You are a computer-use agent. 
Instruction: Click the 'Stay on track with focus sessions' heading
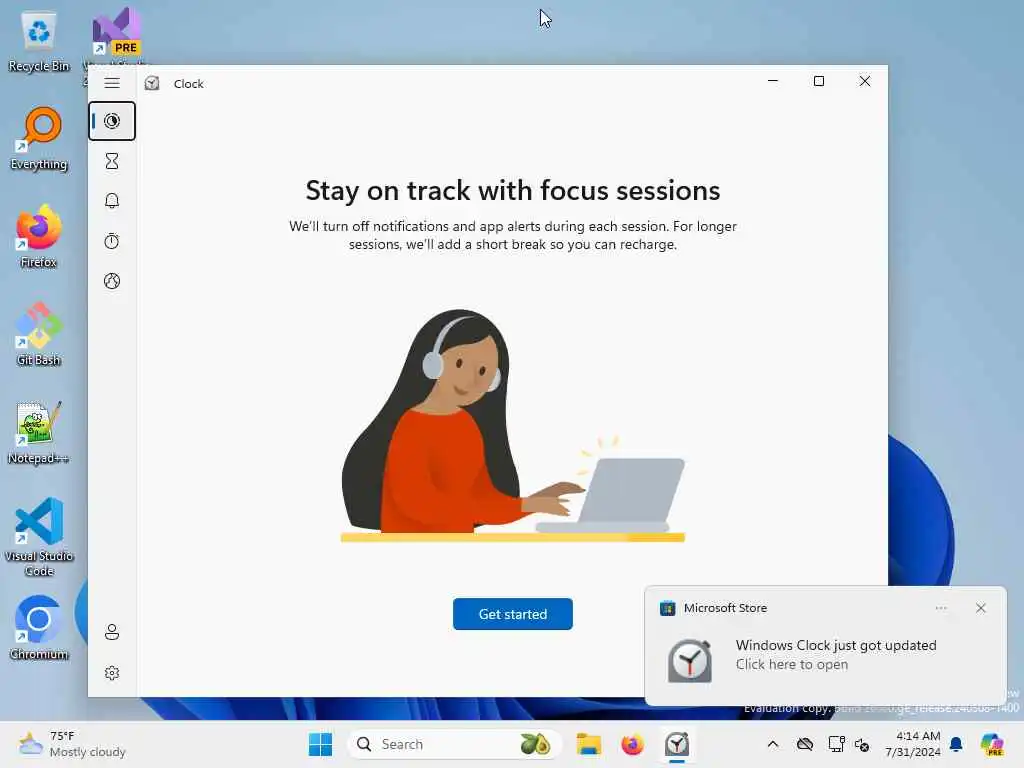(513, 191)
